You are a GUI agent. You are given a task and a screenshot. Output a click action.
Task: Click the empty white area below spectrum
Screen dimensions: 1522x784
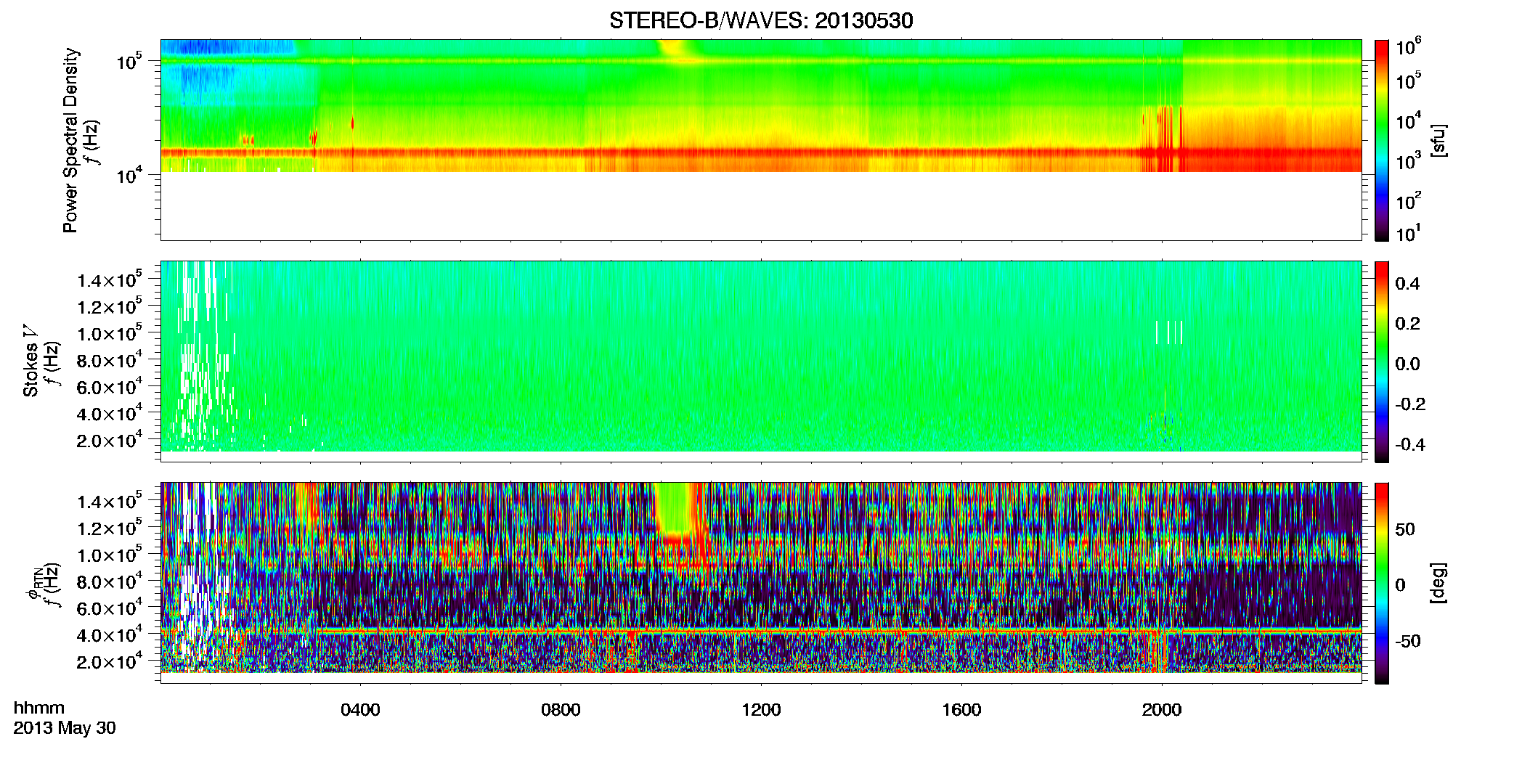click(761, 205)
